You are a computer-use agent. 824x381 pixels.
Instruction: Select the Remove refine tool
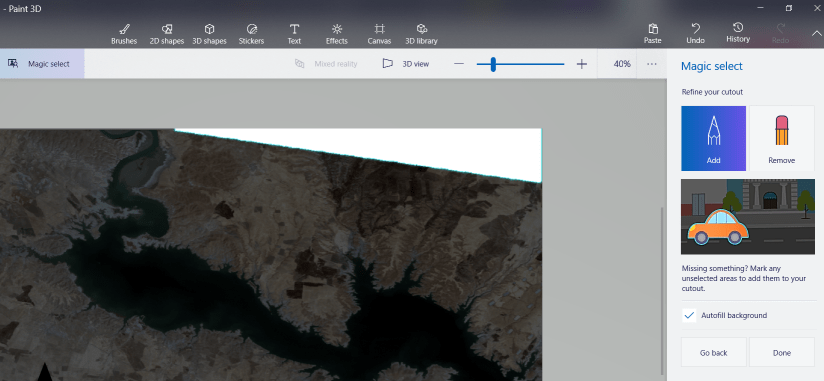click(x=781, y=138)
